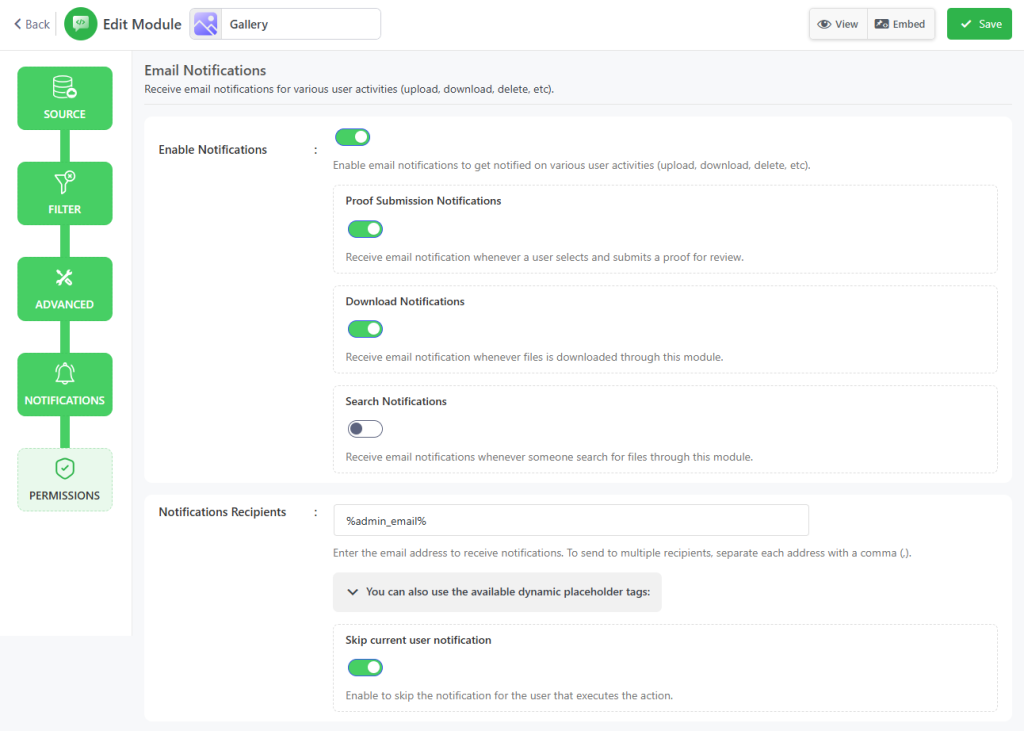Open the Filter funnel icon step
The image size is (1024, 731).
(x=65, y=182)
